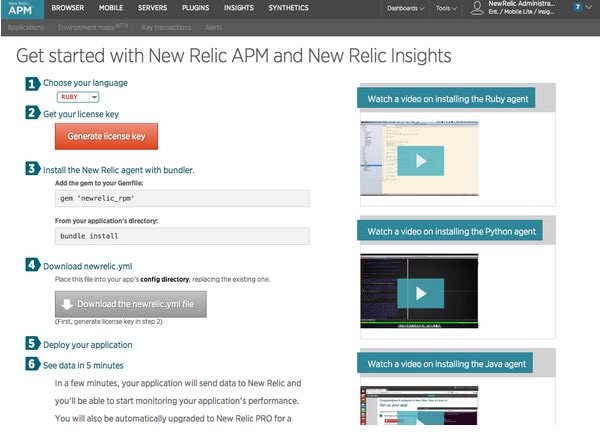The height and width of the screenshot is (440, 600).
Task: Expand the Dashboards dropdown menu
Action: [406, 8]
